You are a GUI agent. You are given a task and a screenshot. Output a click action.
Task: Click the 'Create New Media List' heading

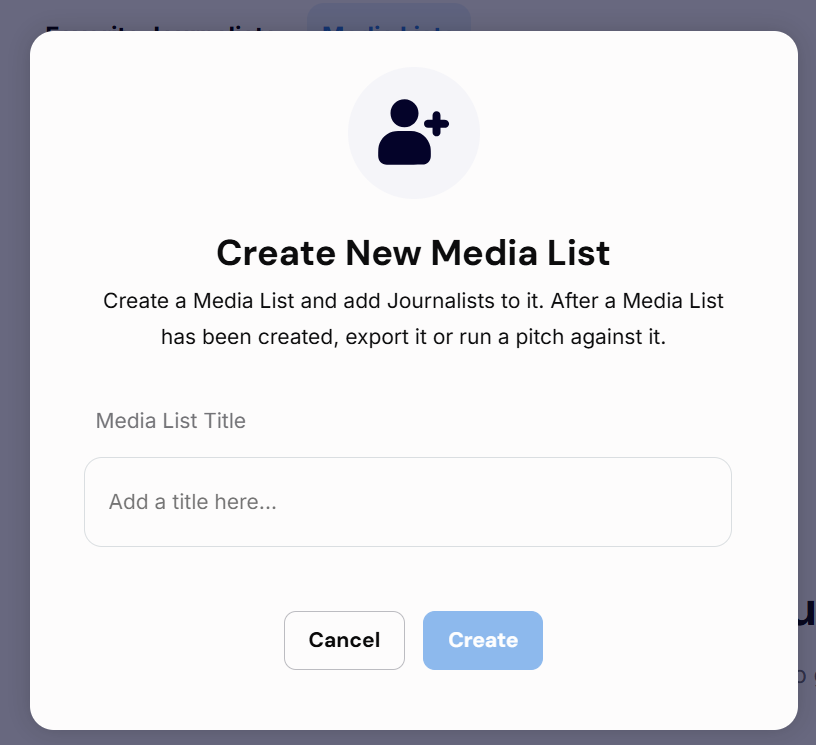[x=413, y=253]
